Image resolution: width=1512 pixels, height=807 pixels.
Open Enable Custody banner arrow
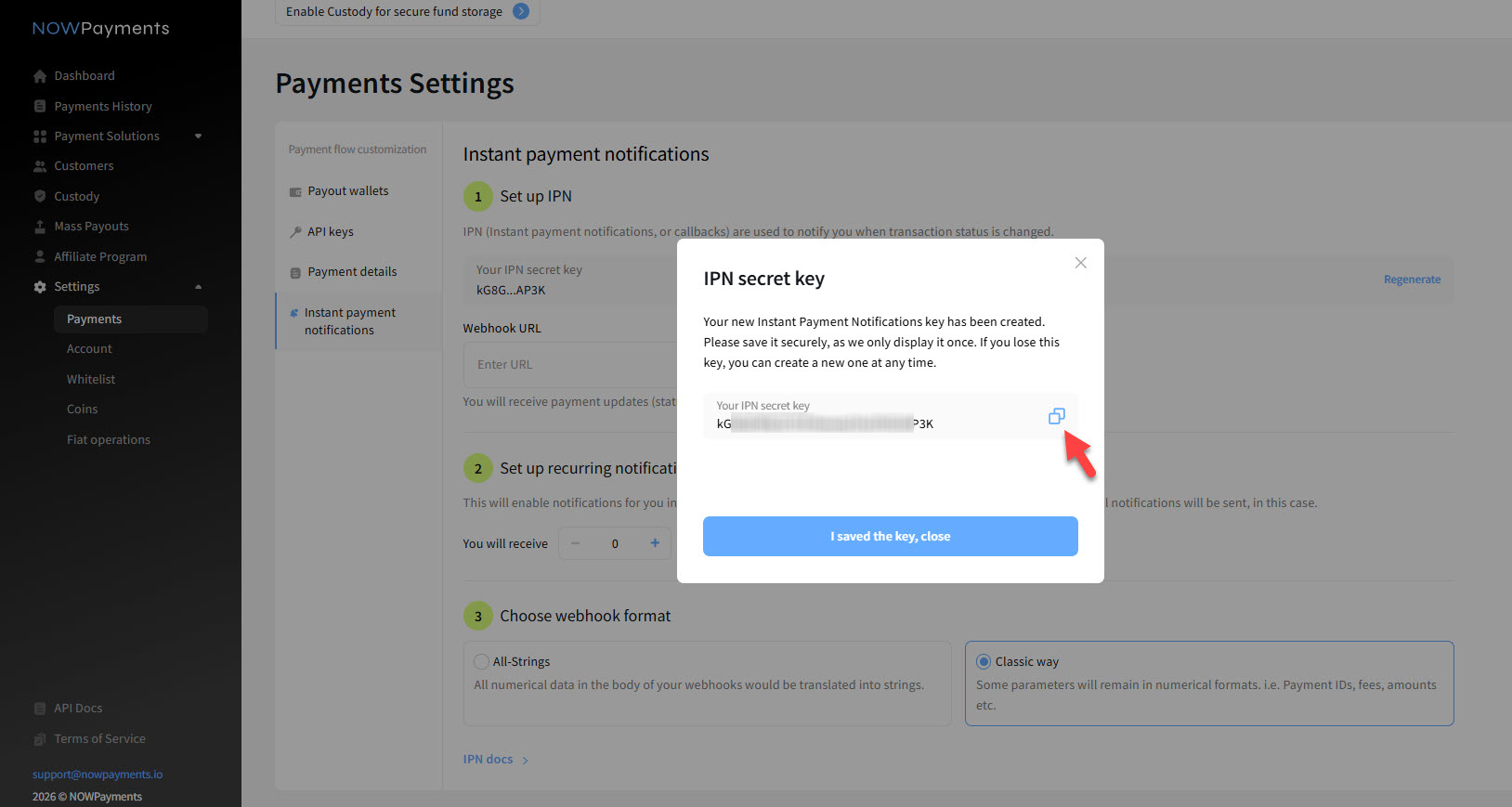(x=521, y=11)
